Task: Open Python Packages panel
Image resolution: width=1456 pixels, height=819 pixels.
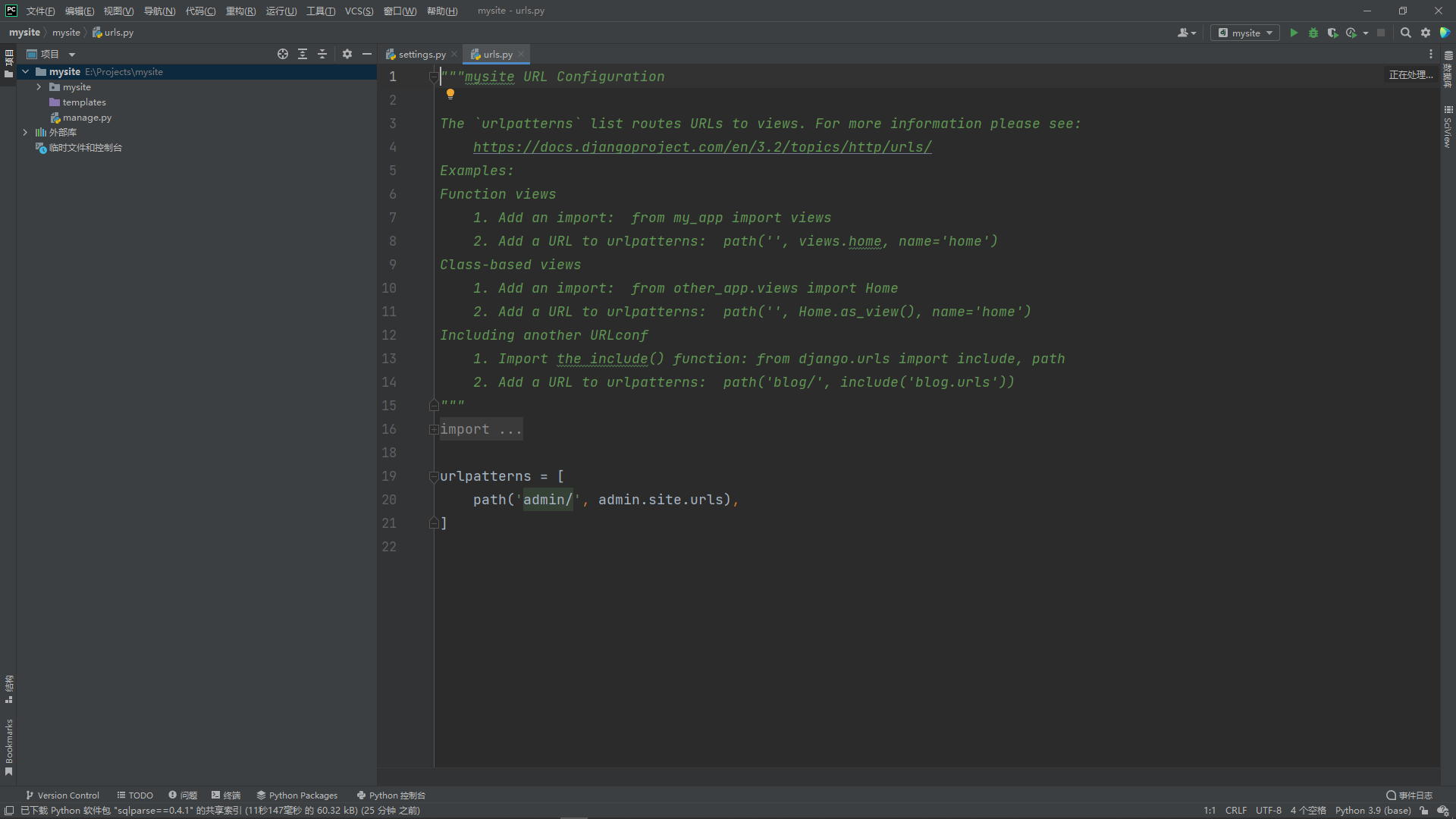Action: 297,795
